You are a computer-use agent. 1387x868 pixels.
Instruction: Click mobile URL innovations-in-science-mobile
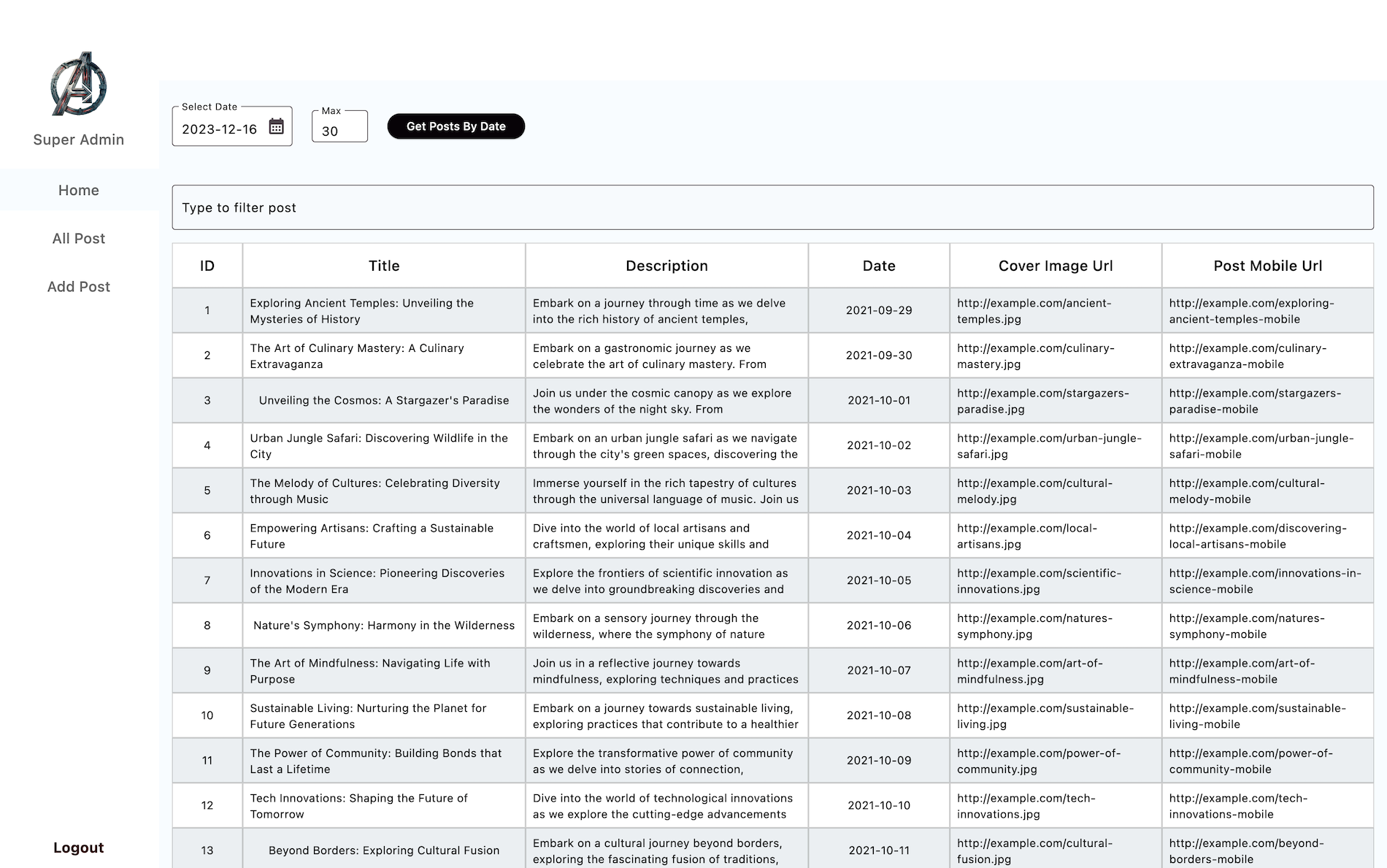[x=1265, y=581]
